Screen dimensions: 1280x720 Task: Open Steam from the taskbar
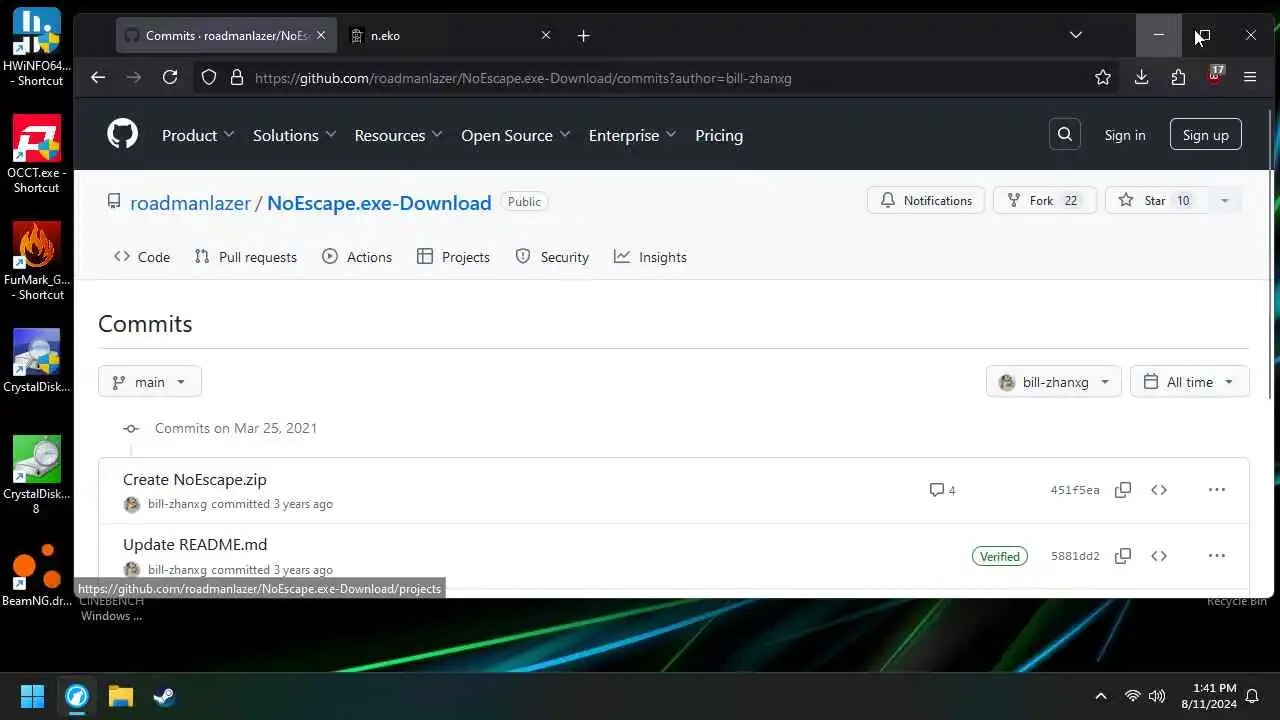click(163, 696)
